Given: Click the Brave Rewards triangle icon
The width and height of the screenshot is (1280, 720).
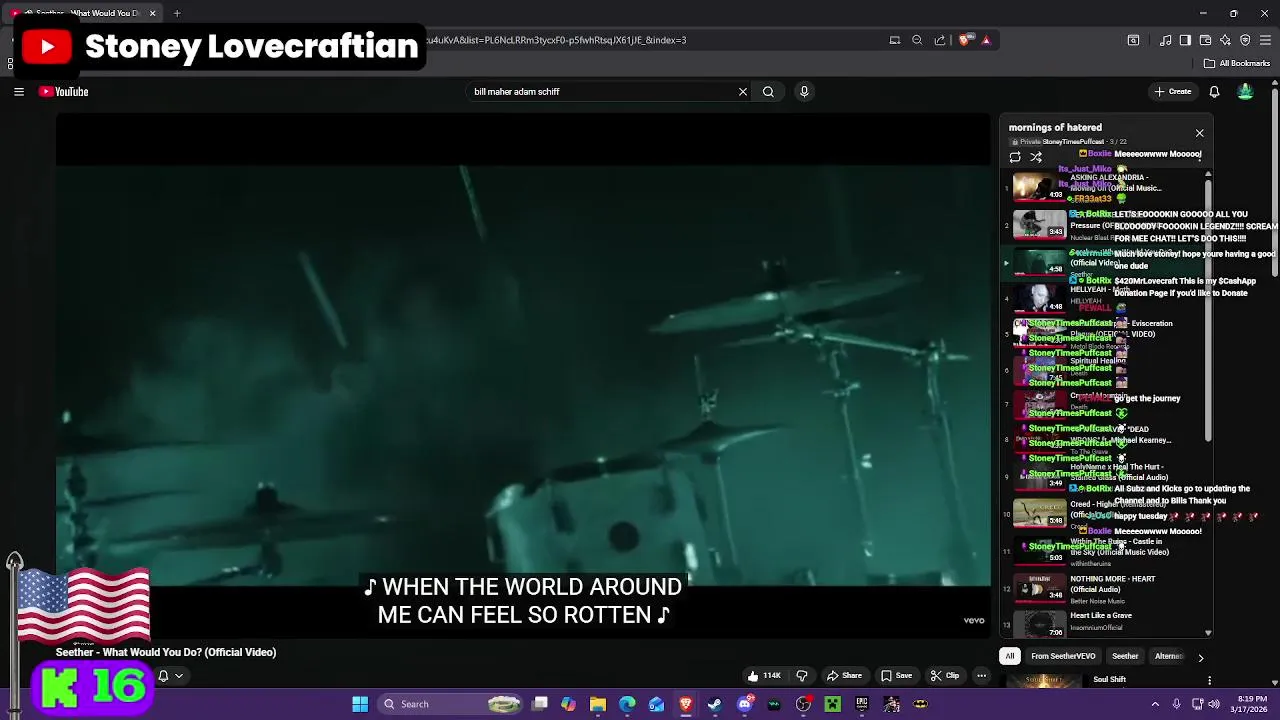Looking at the screenshot, I should (986, 40).
